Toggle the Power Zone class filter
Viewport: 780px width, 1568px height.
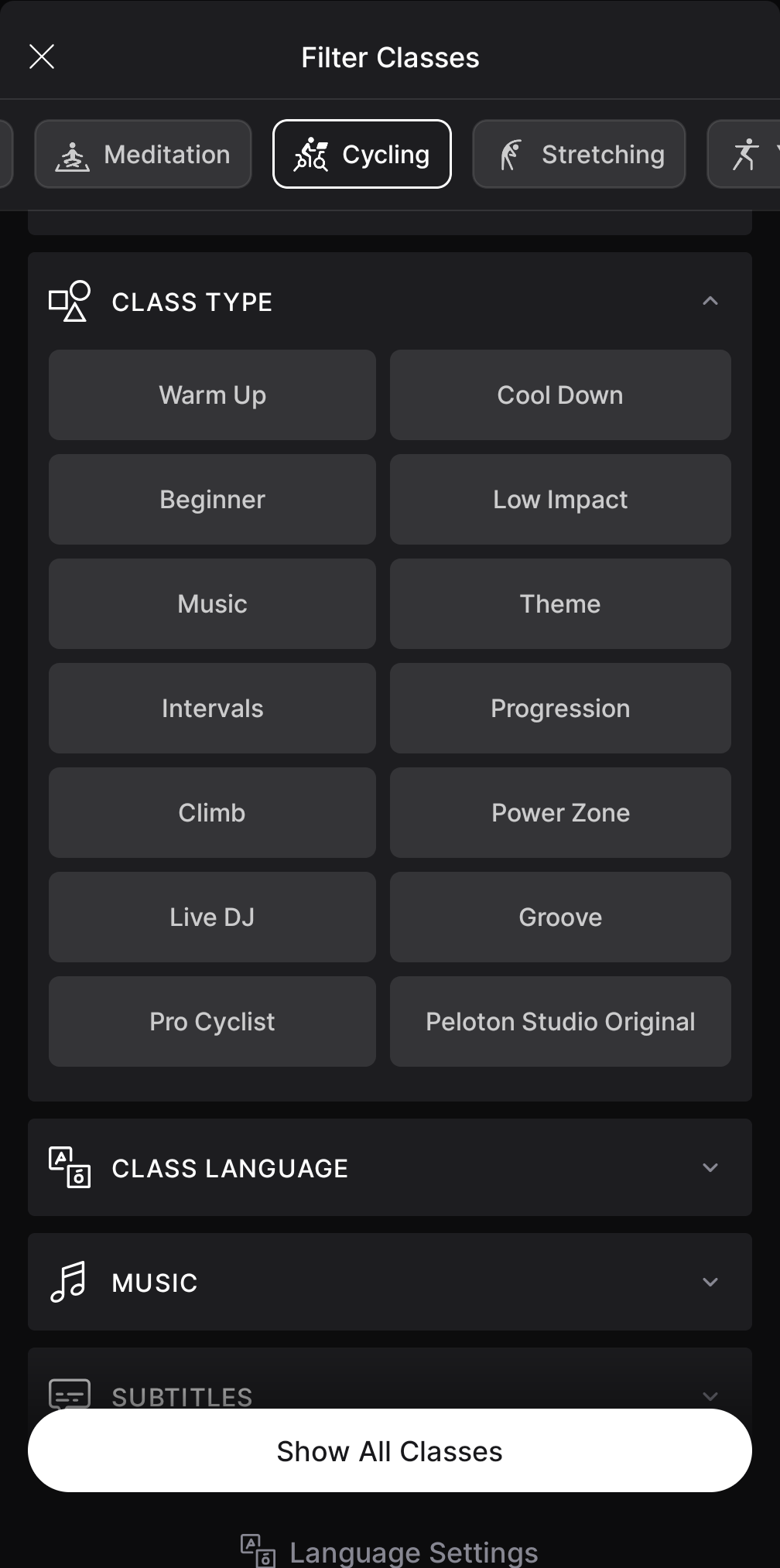(560, 813)
